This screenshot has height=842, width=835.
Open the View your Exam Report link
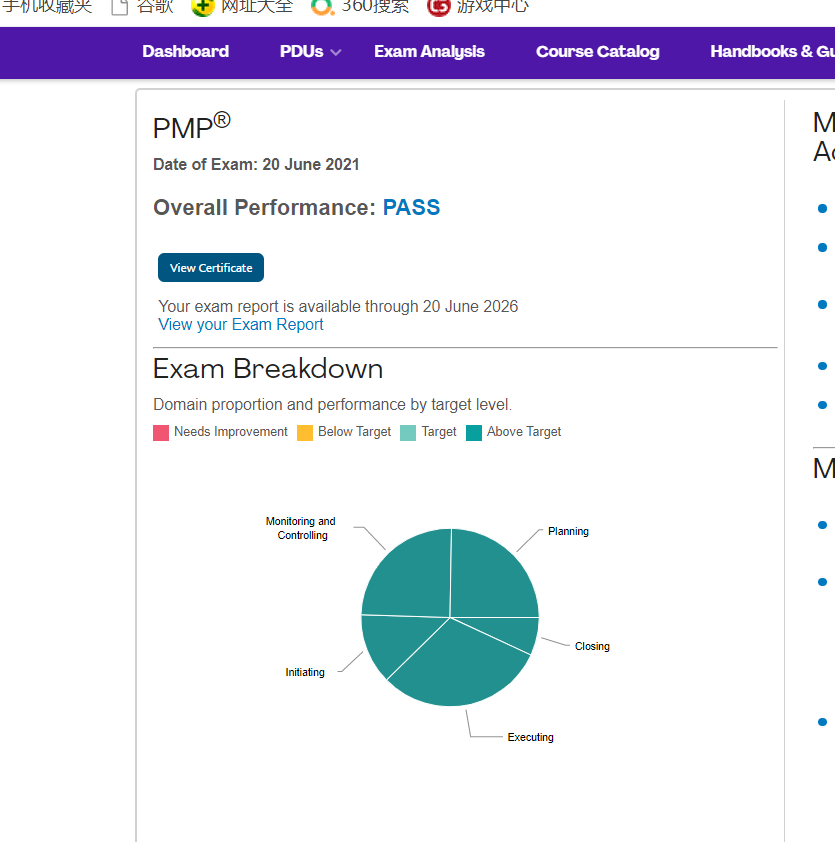(x=241, y=325)
